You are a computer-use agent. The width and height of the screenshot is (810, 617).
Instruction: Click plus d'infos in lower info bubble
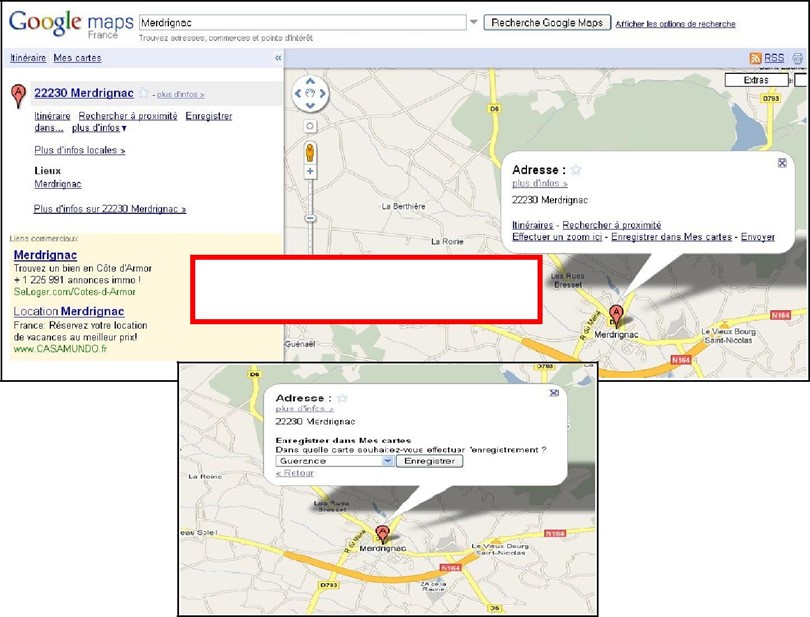(305, 409)
